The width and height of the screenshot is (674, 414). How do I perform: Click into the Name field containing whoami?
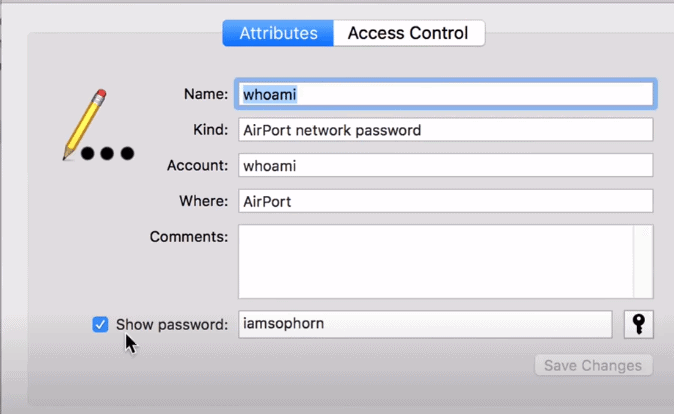point(446,94)
